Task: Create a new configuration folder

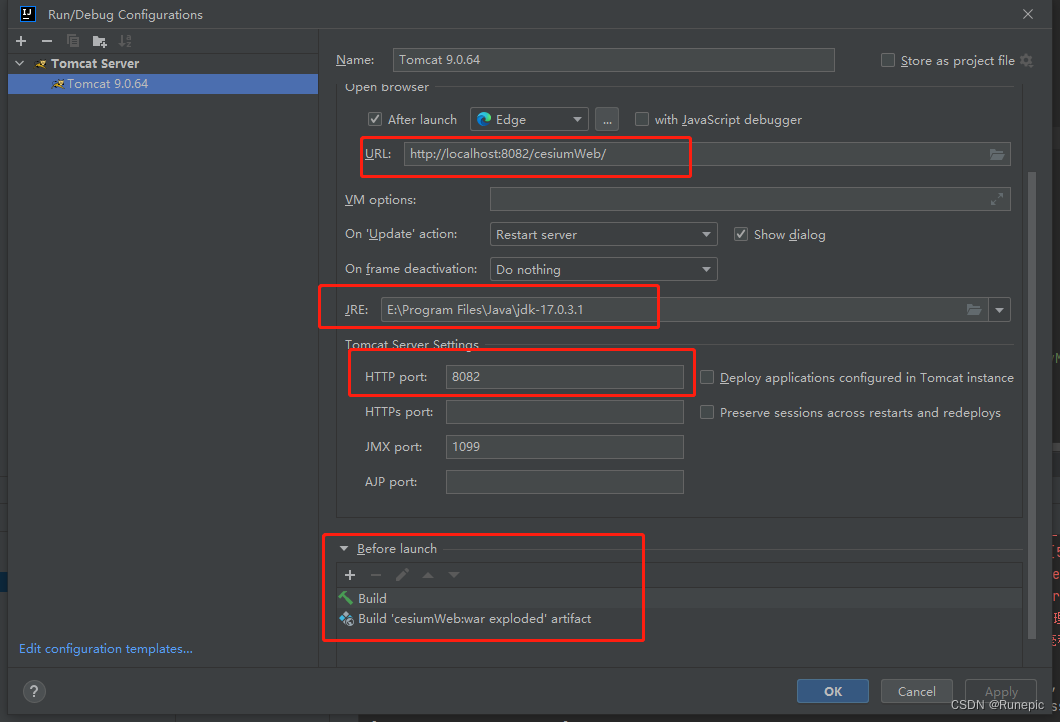Action: pyautogui.click(x=99, y=41)
